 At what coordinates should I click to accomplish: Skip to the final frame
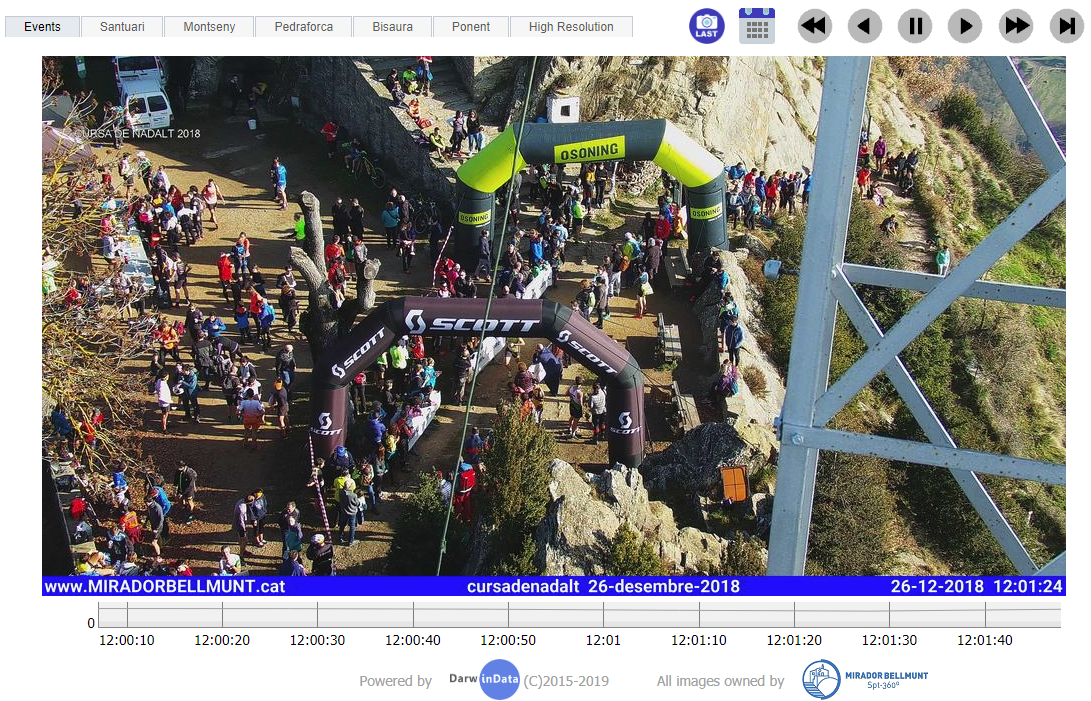(x=1067, y=26)
